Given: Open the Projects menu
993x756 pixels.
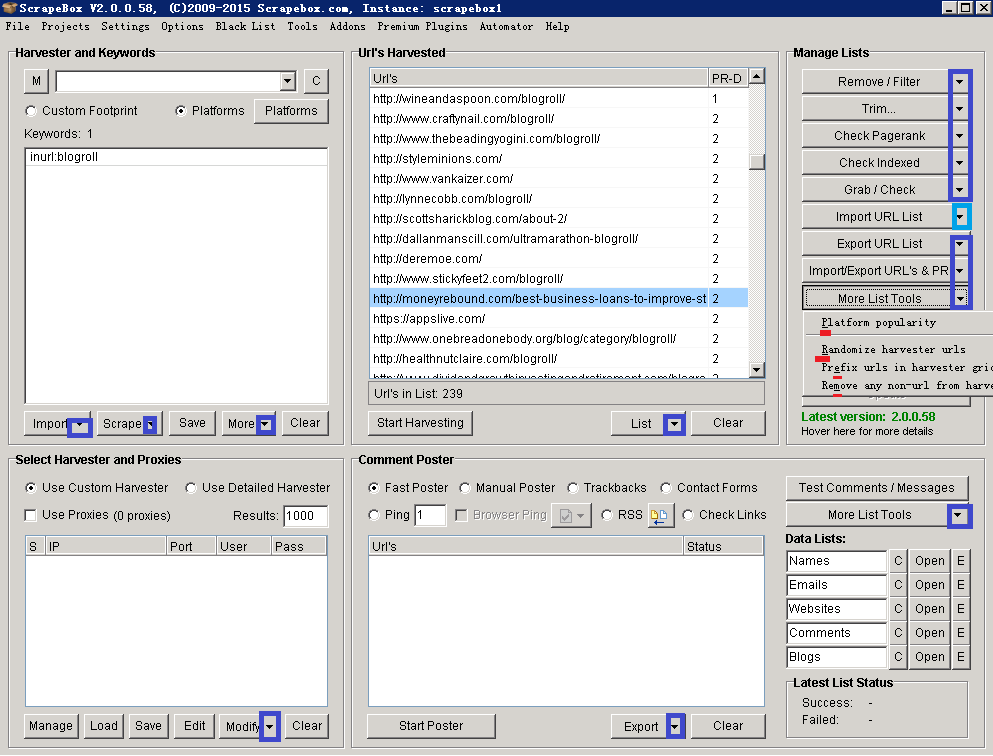Looking at the screenshot, I should 65,27.
